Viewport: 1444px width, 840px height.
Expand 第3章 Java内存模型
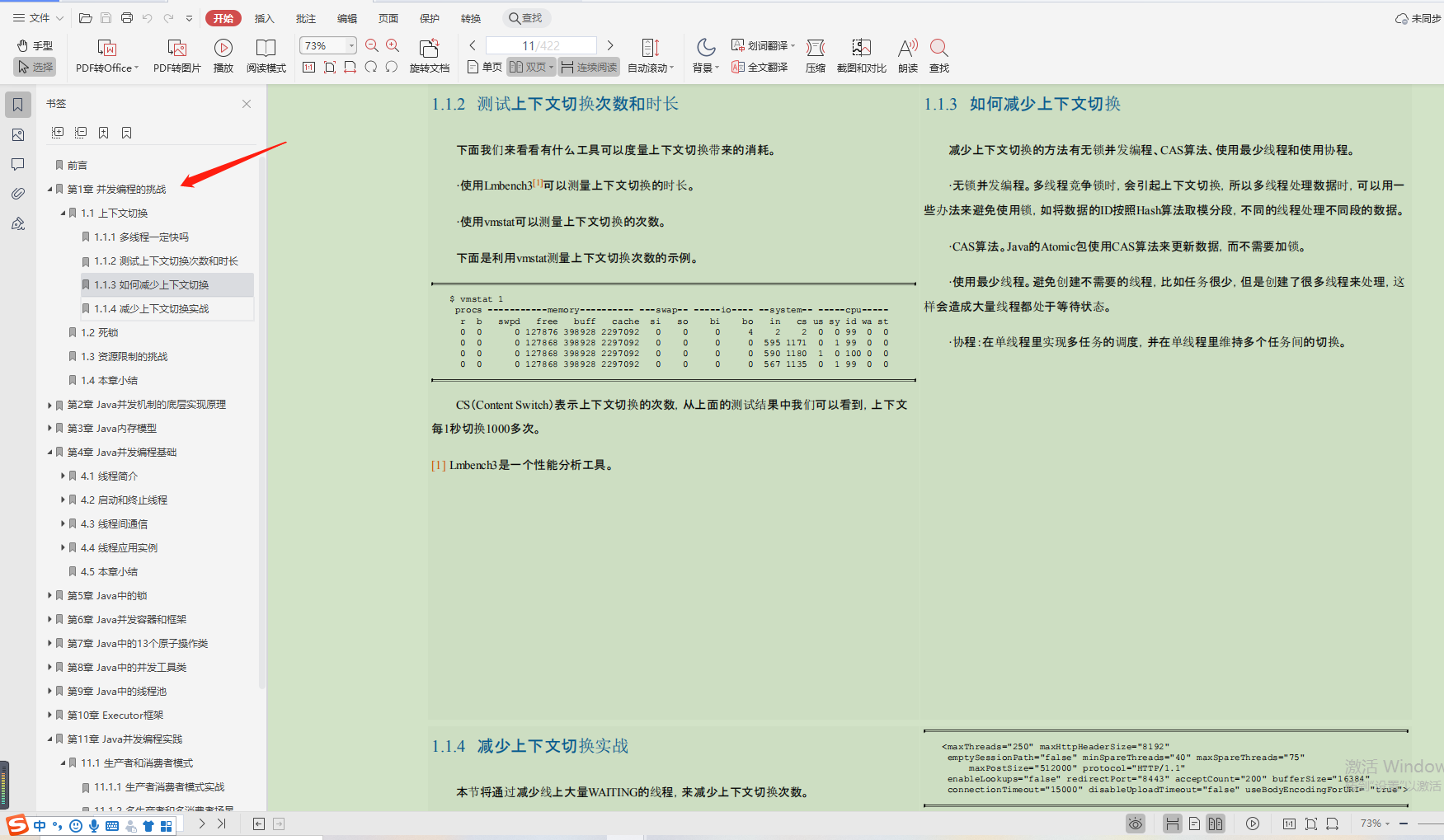point(49,429)
